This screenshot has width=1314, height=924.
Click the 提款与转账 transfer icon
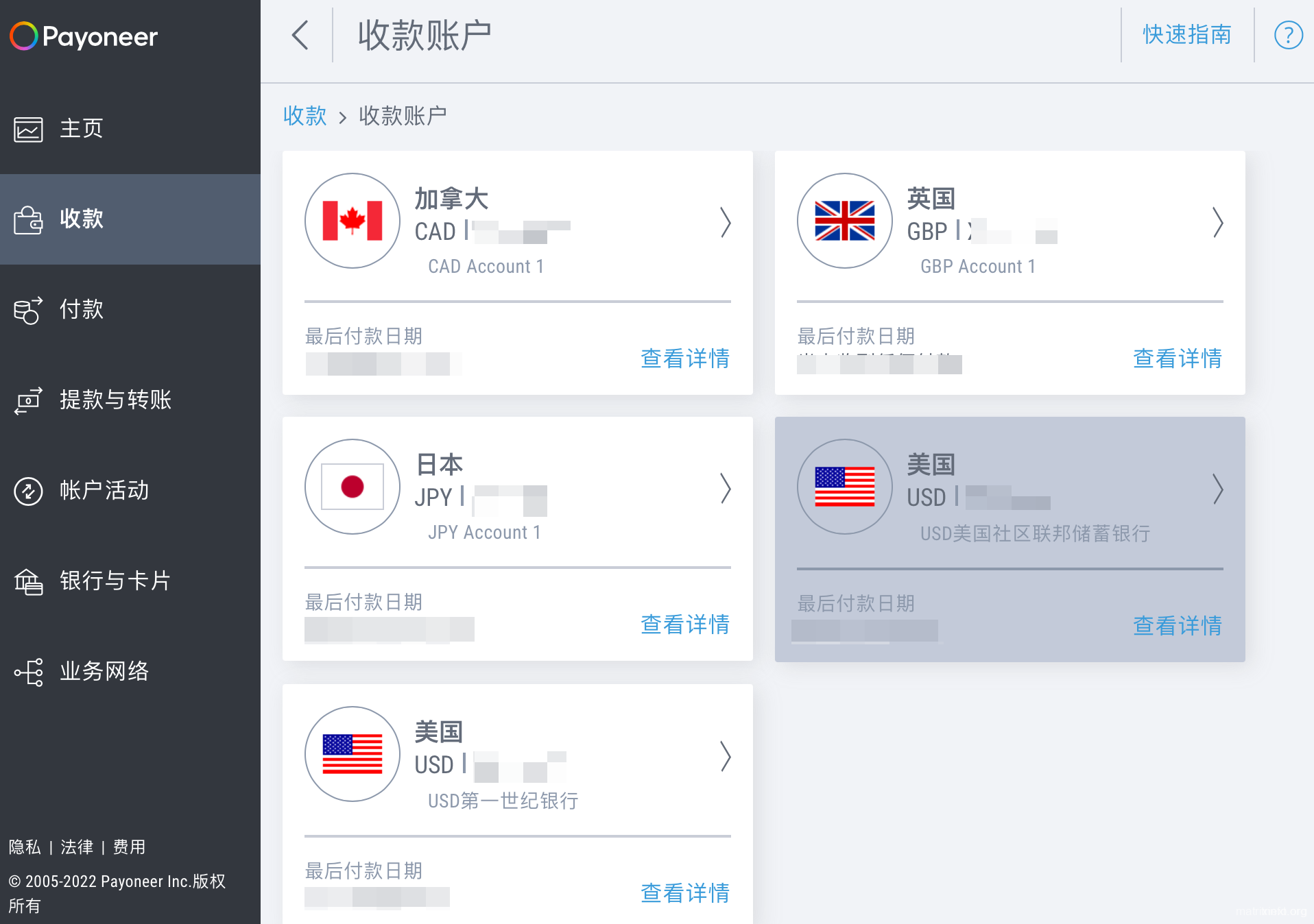point(28,400)
